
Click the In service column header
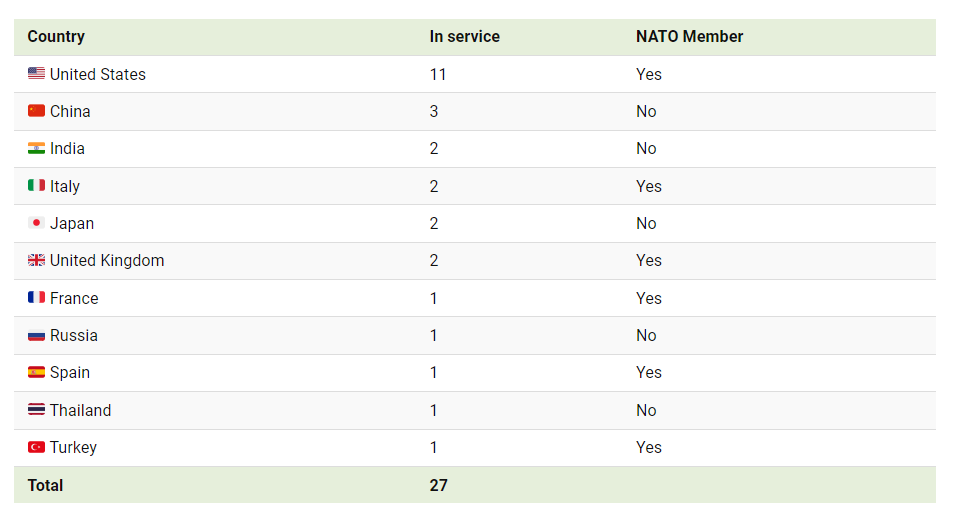(x=464, y=37)
